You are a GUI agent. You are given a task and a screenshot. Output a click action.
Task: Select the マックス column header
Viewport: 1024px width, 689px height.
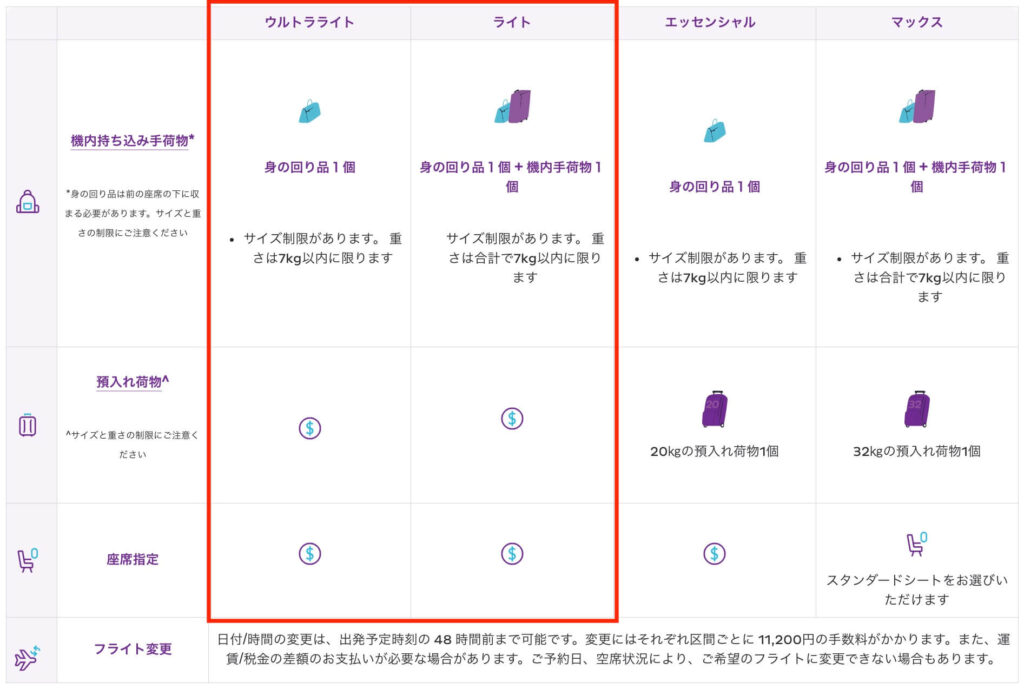point(916,22)
